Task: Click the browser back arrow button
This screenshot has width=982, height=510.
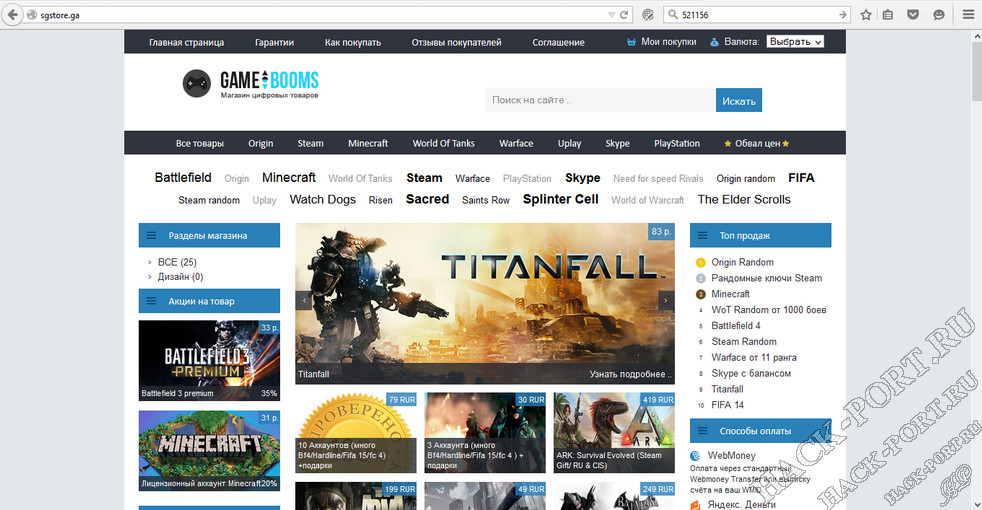Action: click(x=13, y=14)
